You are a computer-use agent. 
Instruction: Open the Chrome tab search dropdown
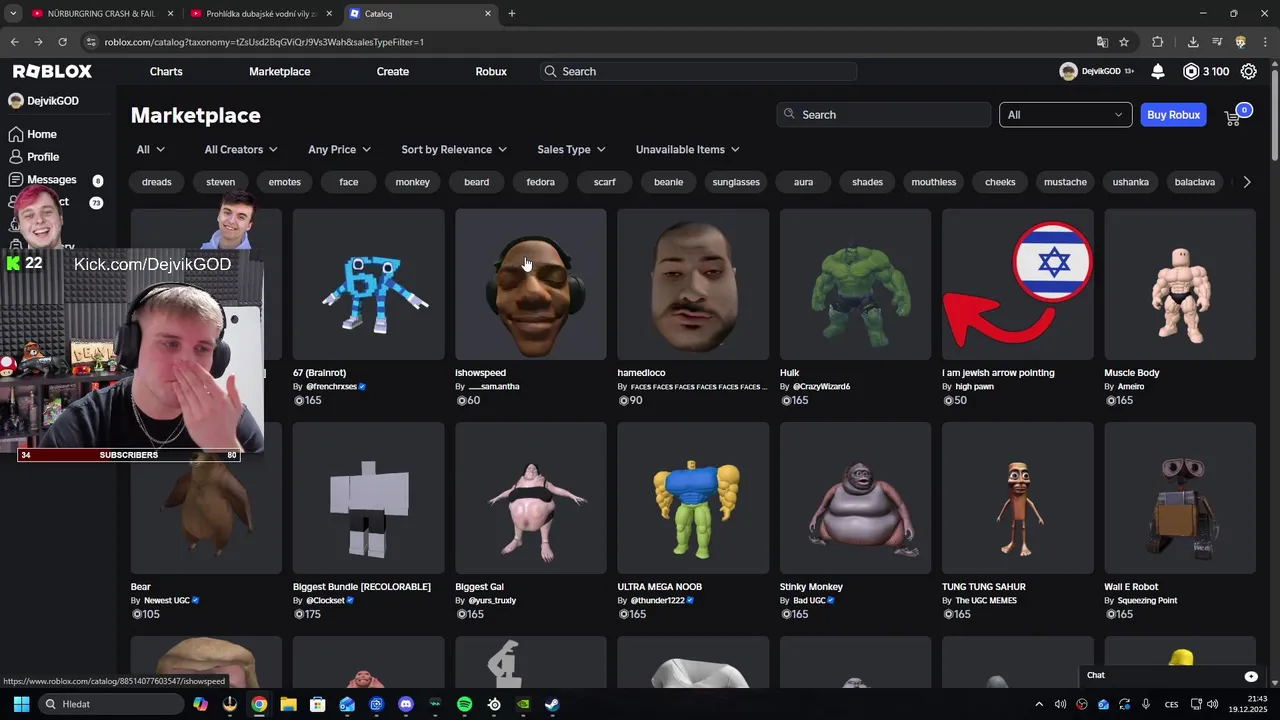point(13,14)
